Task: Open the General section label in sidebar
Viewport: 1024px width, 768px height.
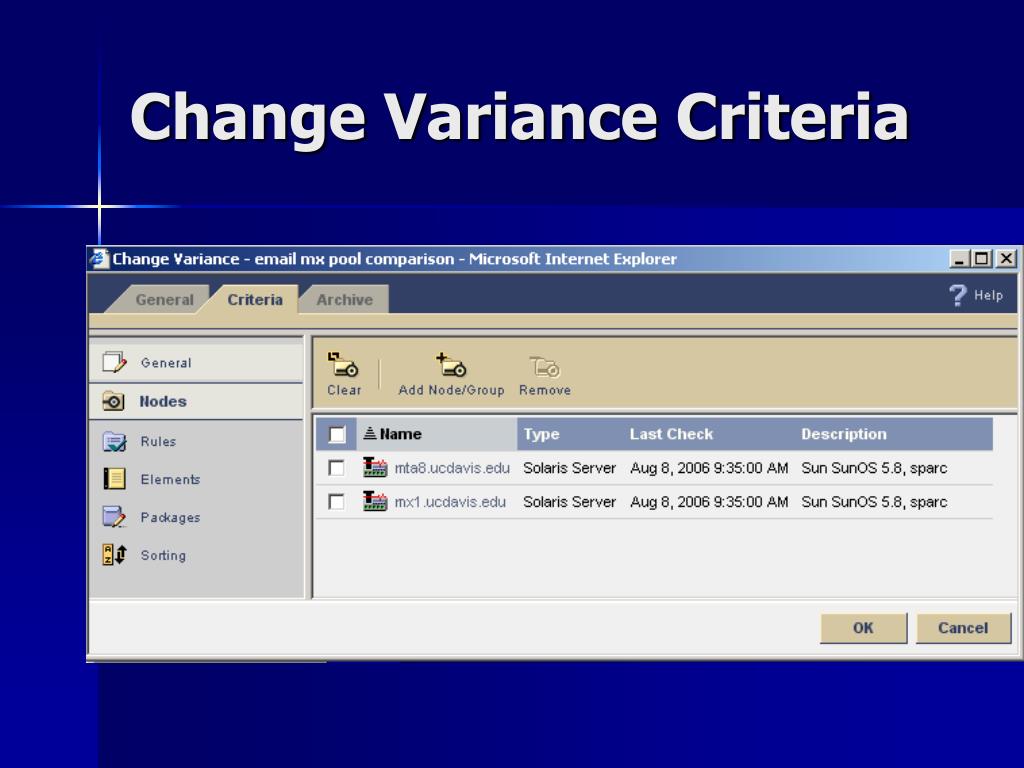Action: point(166,363)
